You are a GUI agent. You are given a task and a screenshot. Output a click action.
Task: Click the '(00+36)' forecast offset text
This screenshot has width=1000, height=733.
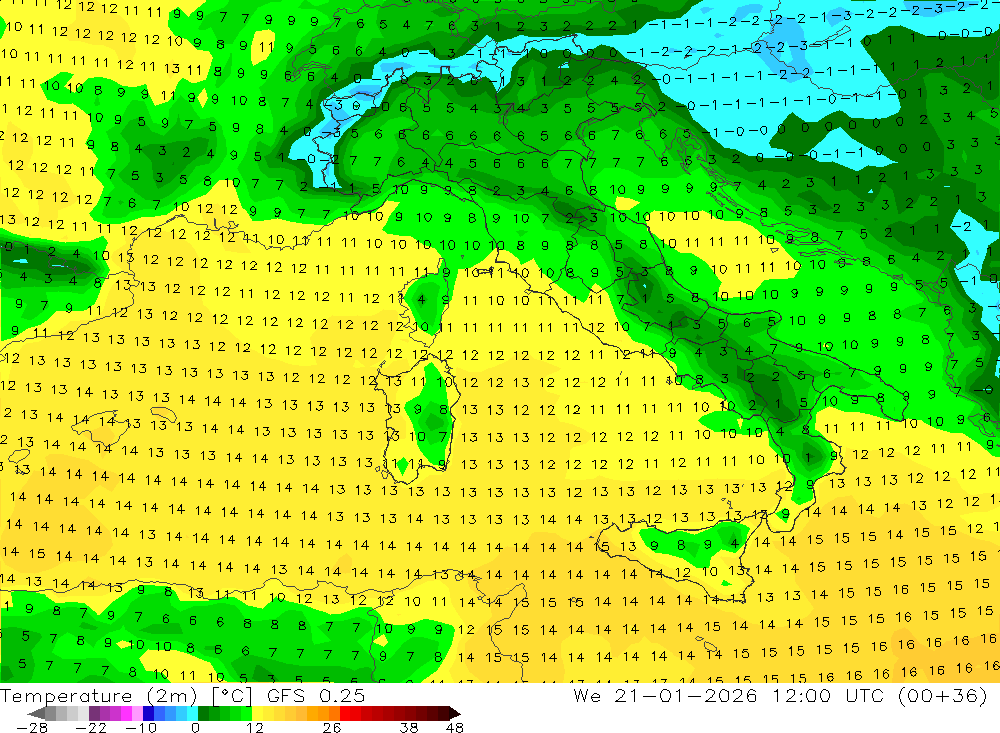point(943,696)
